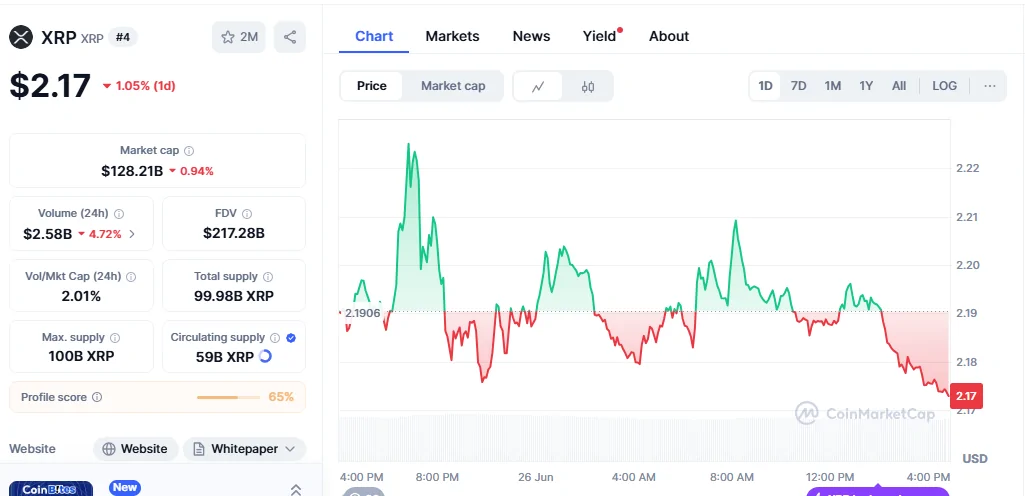Image resolution: width=1025 pixels, height=496 pixels.
Task: Show info icon next to Volume (24h)
Action: click(119, 214)
